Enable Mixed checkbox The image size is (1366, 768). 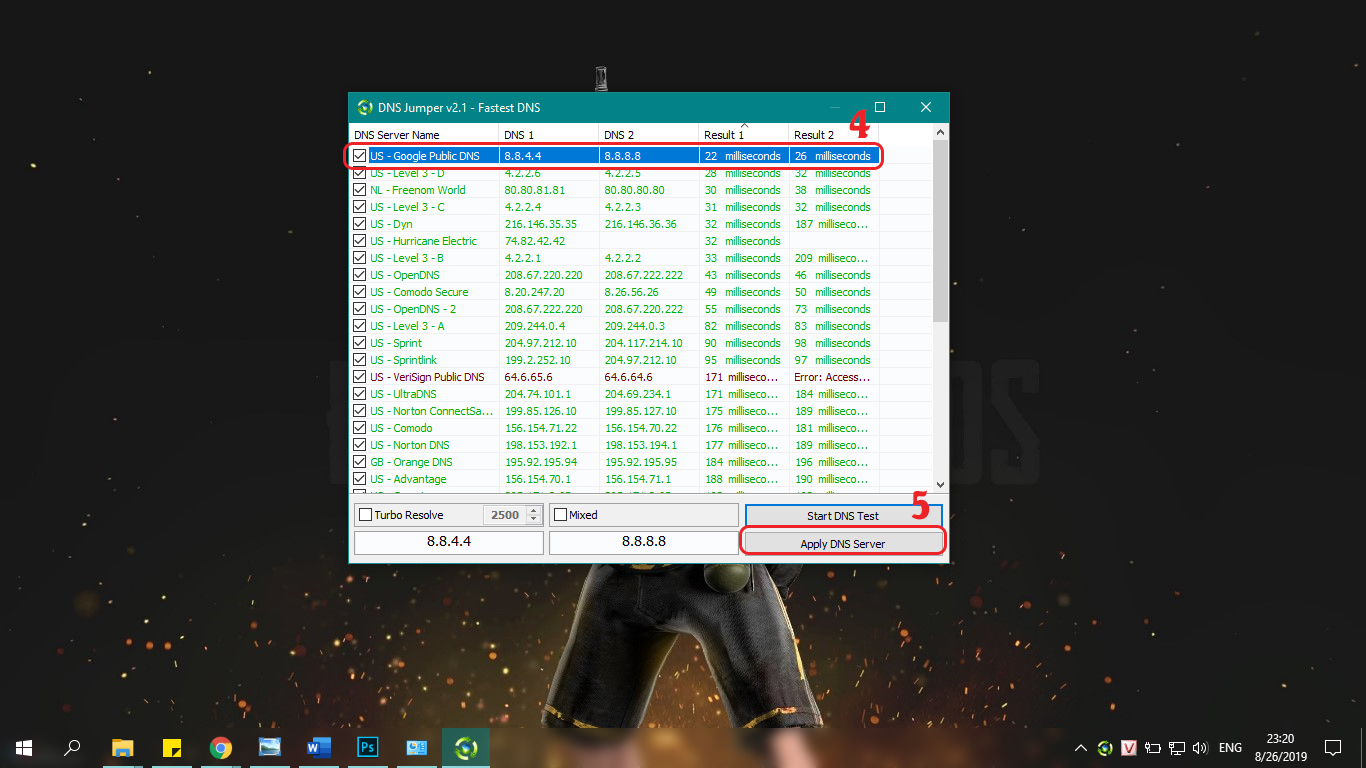click(x=560, y=515)
